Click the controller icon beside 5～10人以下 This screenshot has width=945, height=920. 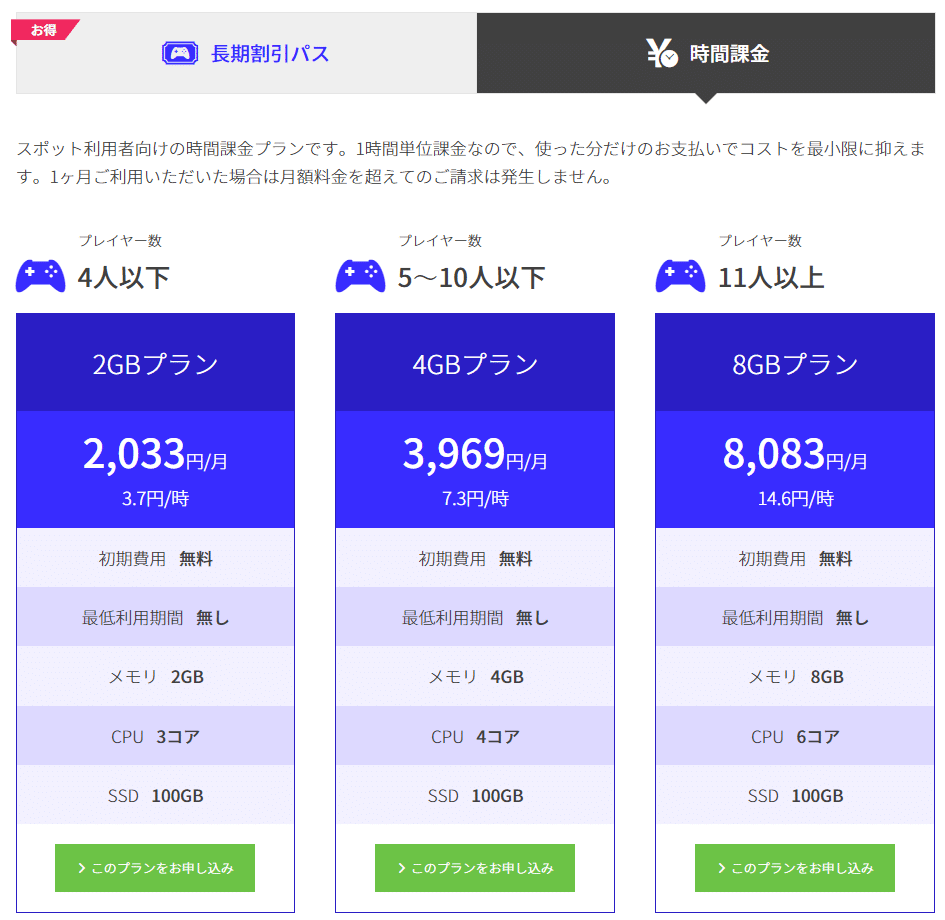click(360, 276)
